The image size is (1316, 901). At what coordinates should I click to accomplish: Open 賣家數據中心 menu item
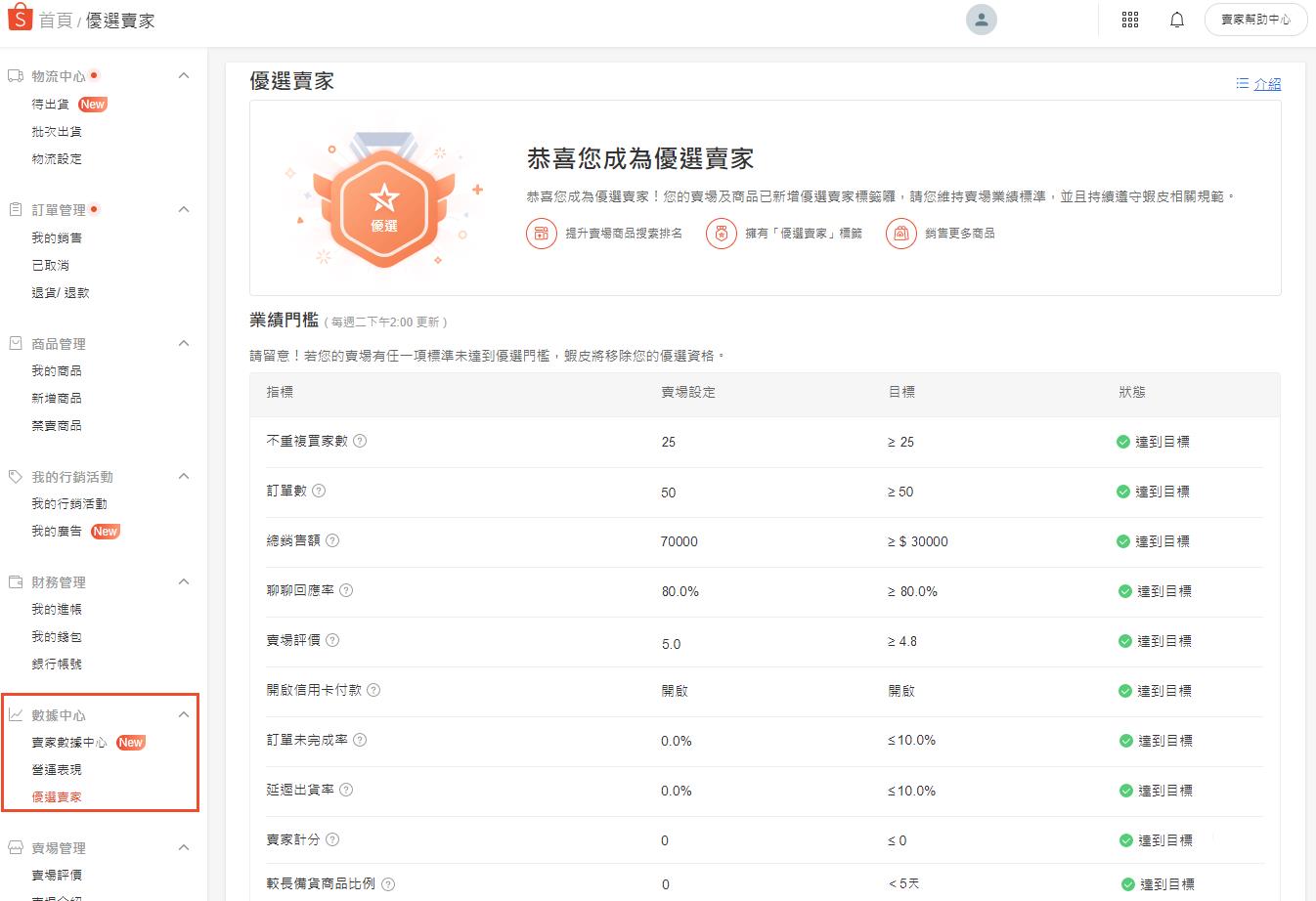69,743
